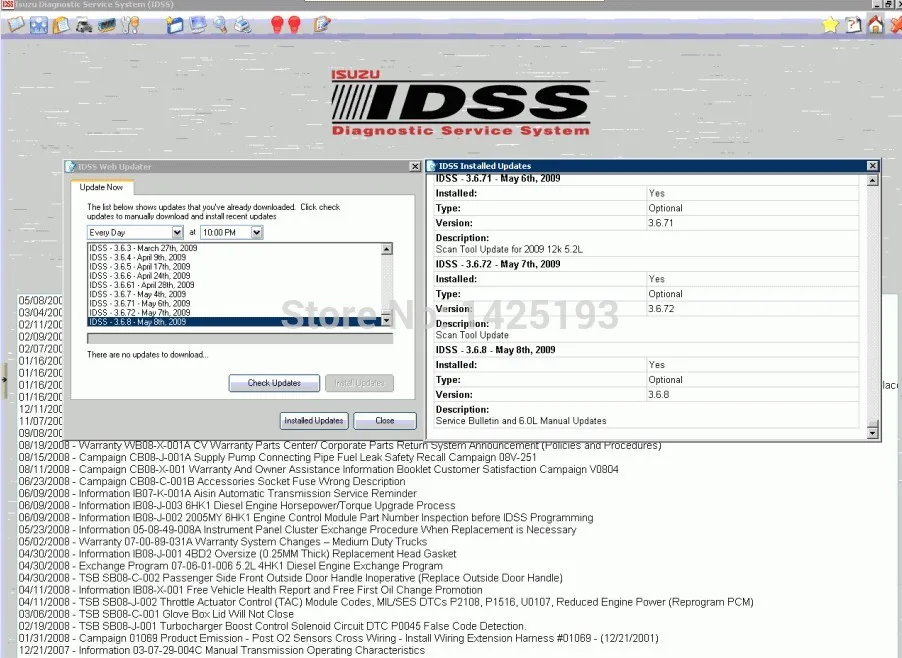Viewport: 902px width, 658px height.
Task: Select IDSS - 3.6.61 - April 28th, 2009
Action: coord(234,285)
